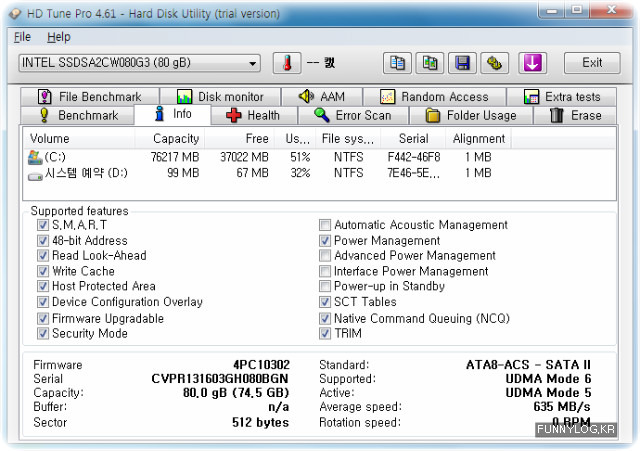Click the 512 bytes sector value
This screenshot has width=640, height=451.
coord(260,422)
